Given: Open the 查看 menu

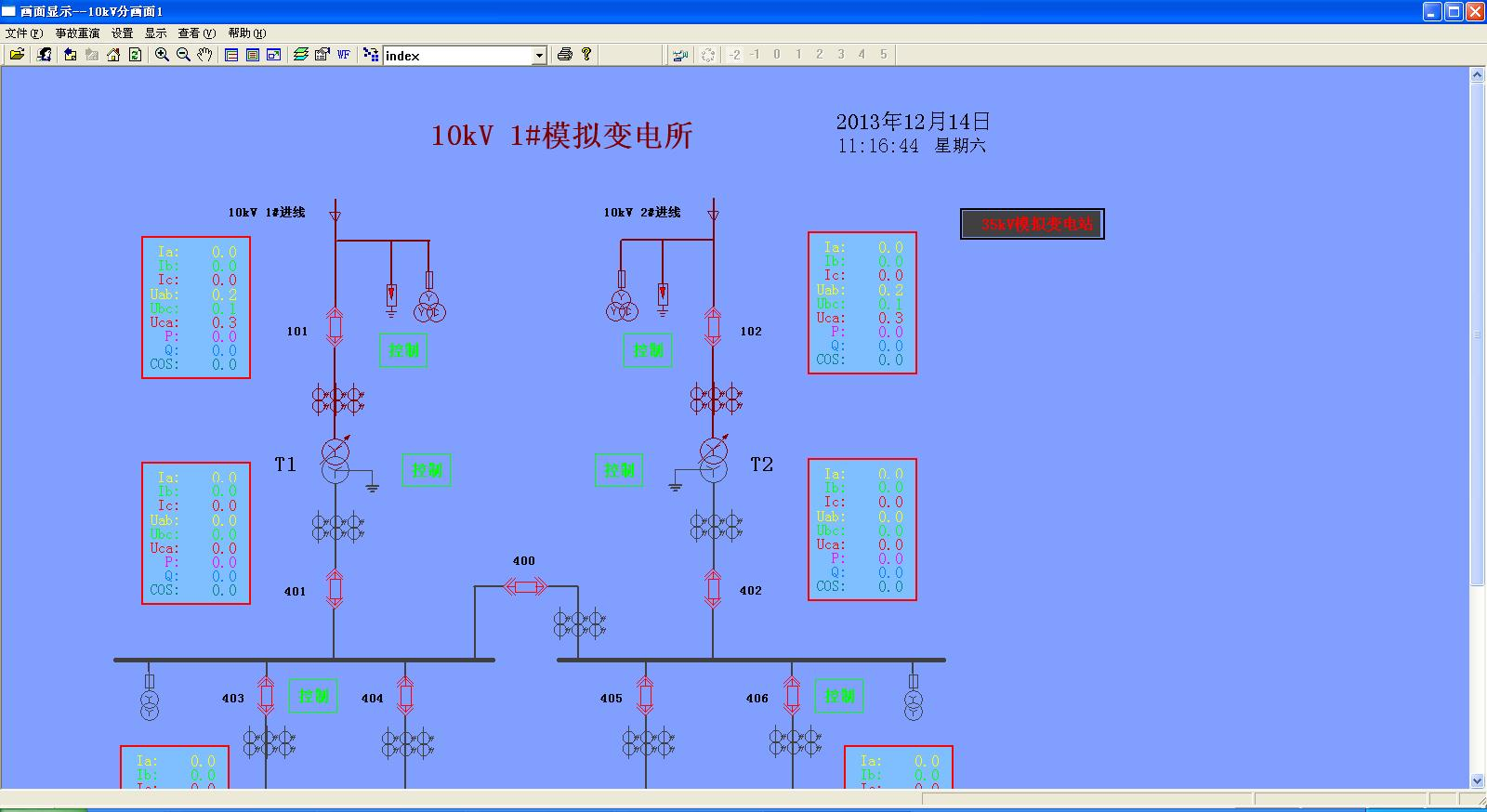Looking at the screenshot, I should coord(196,33).
